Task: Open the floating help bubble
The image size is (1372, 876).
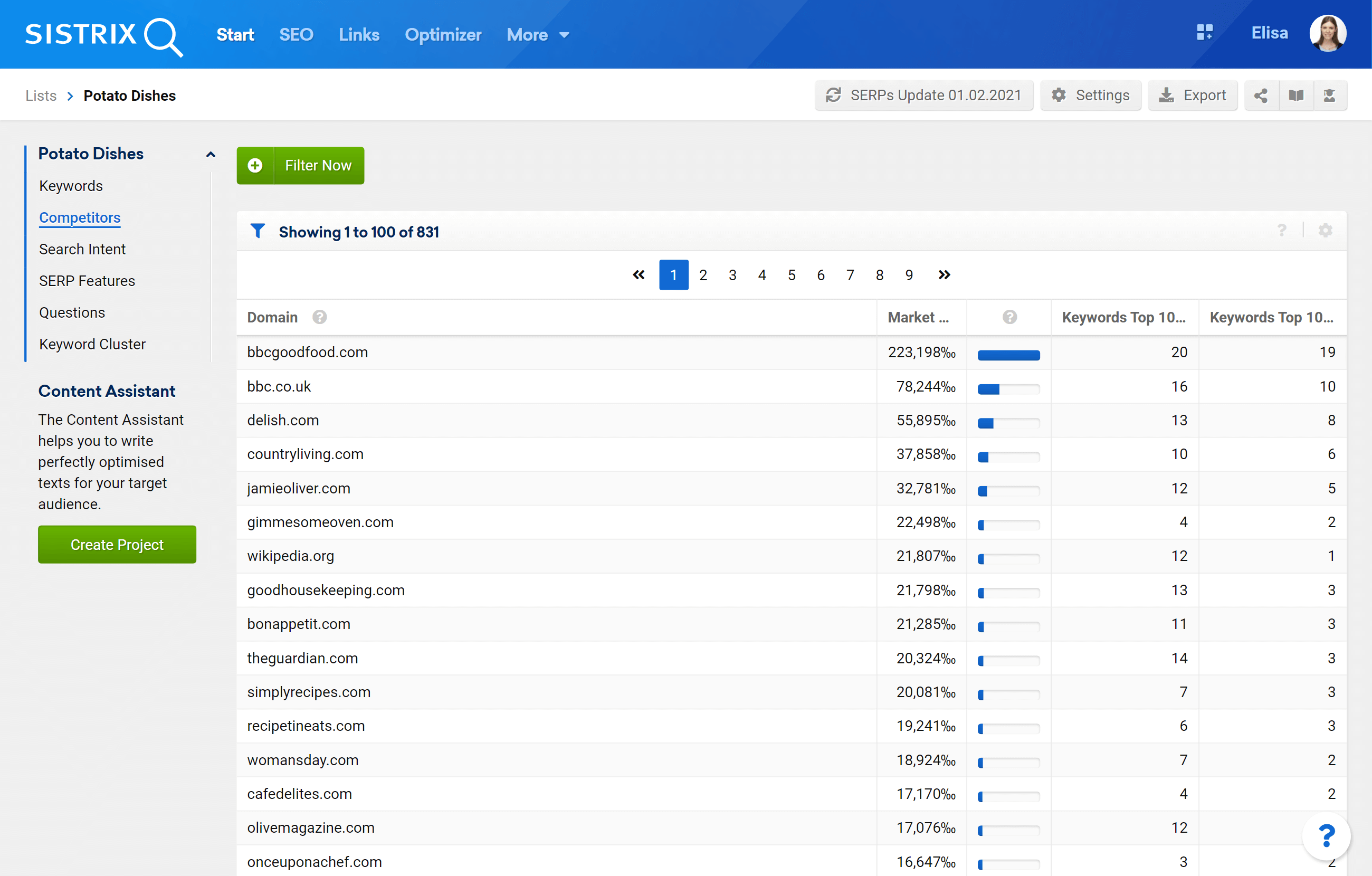Action: pos(1326,836)
